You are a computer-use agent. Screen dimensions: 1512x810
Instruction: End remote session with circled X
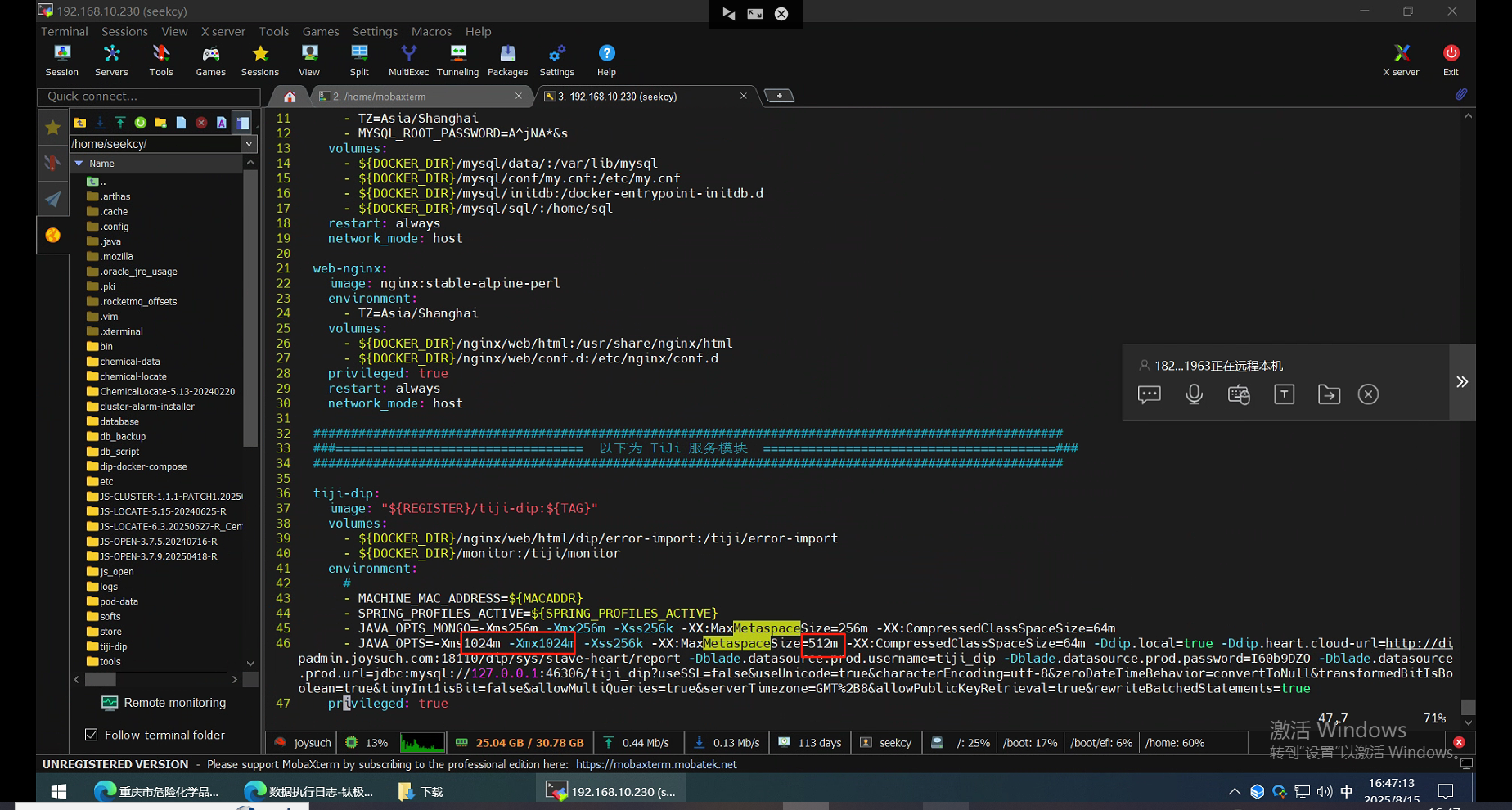point(1368,394)
